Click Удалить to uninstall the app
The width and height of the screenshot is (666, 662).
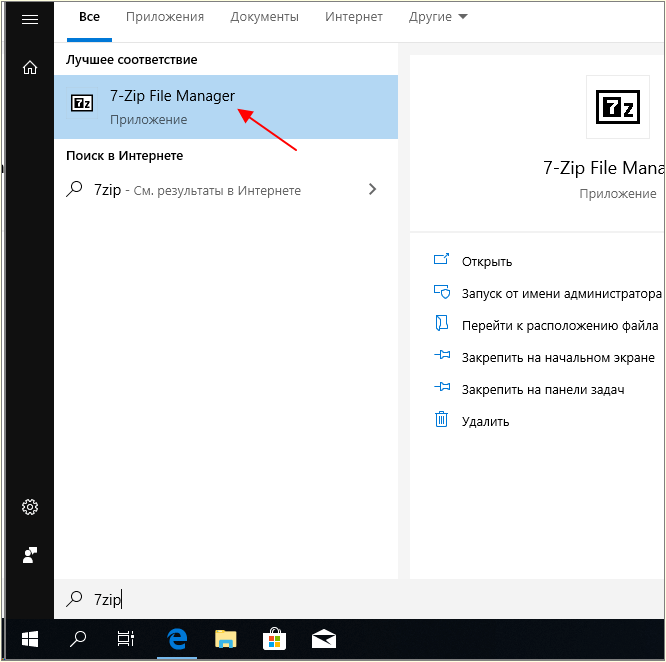click(485, 422)
